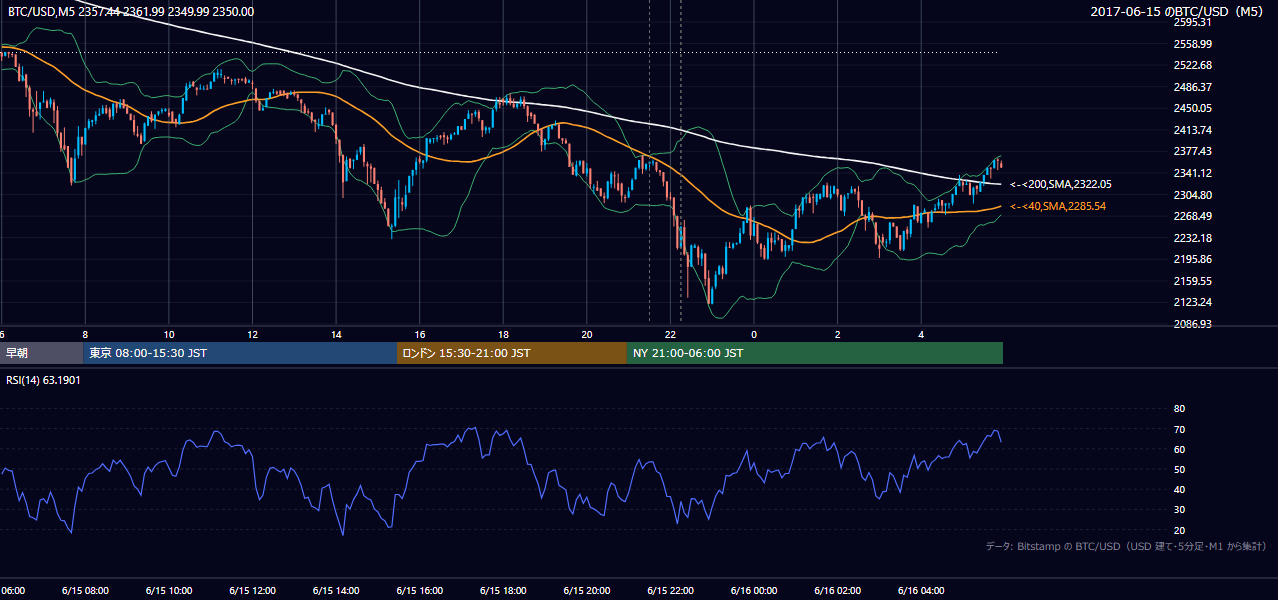
Task: Click the BTC/USD,M5 OHLC header text
Action: point(130,12)
